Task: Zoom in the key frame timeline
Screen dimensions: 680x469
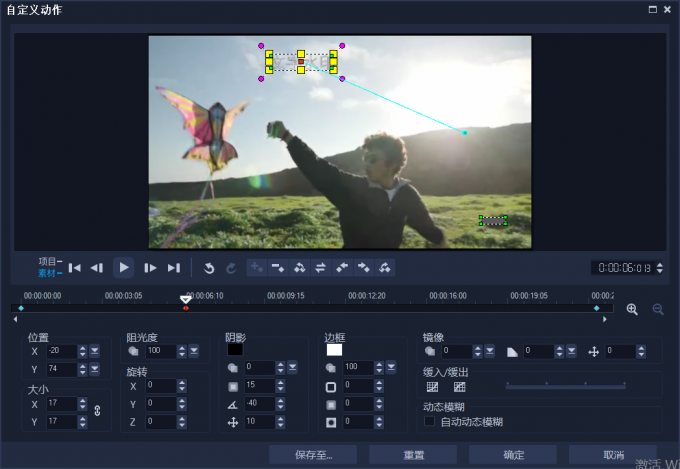Action: (632, 309)
